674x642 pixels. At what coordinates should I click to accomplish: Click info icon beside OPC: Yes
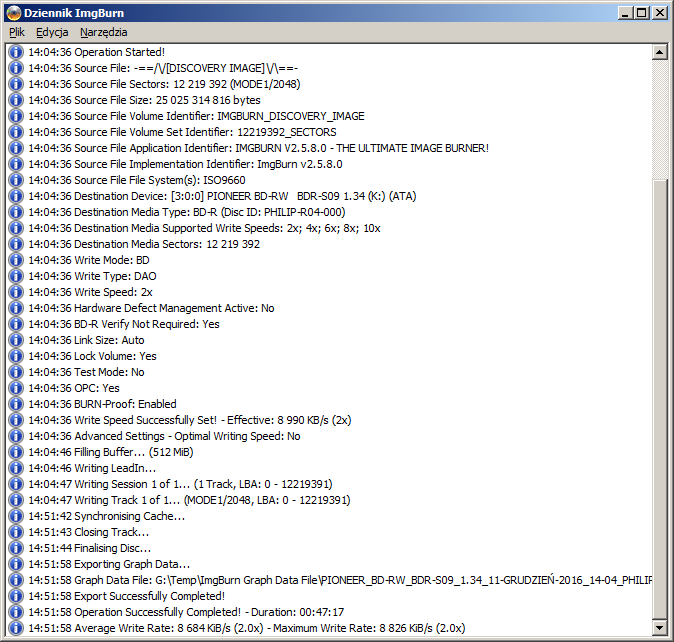pyautogui.click(x=15, y=388)
